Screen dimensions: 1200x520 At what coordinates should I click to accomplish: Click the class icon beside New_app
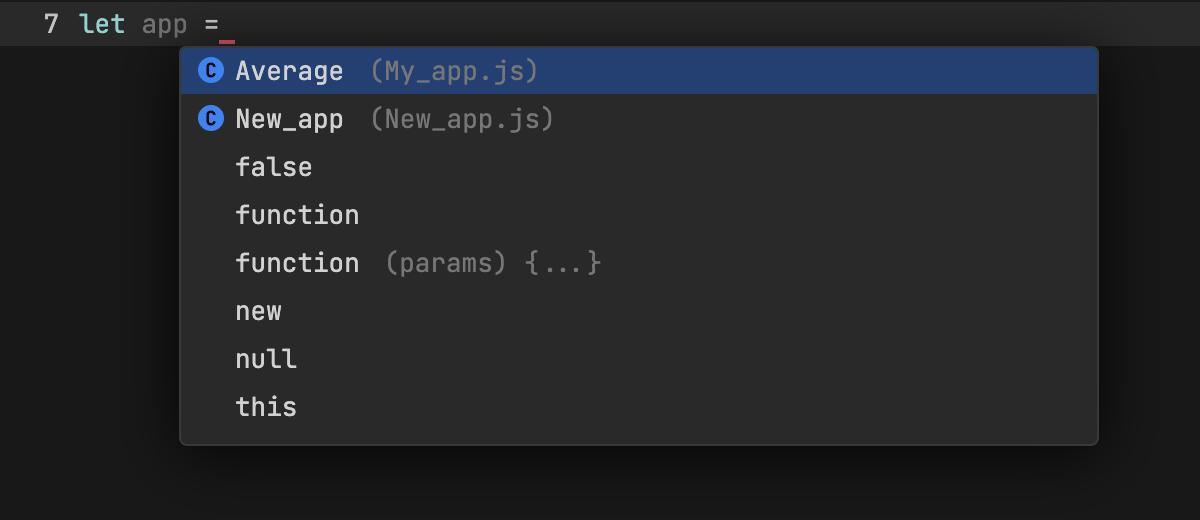(210, 119)
